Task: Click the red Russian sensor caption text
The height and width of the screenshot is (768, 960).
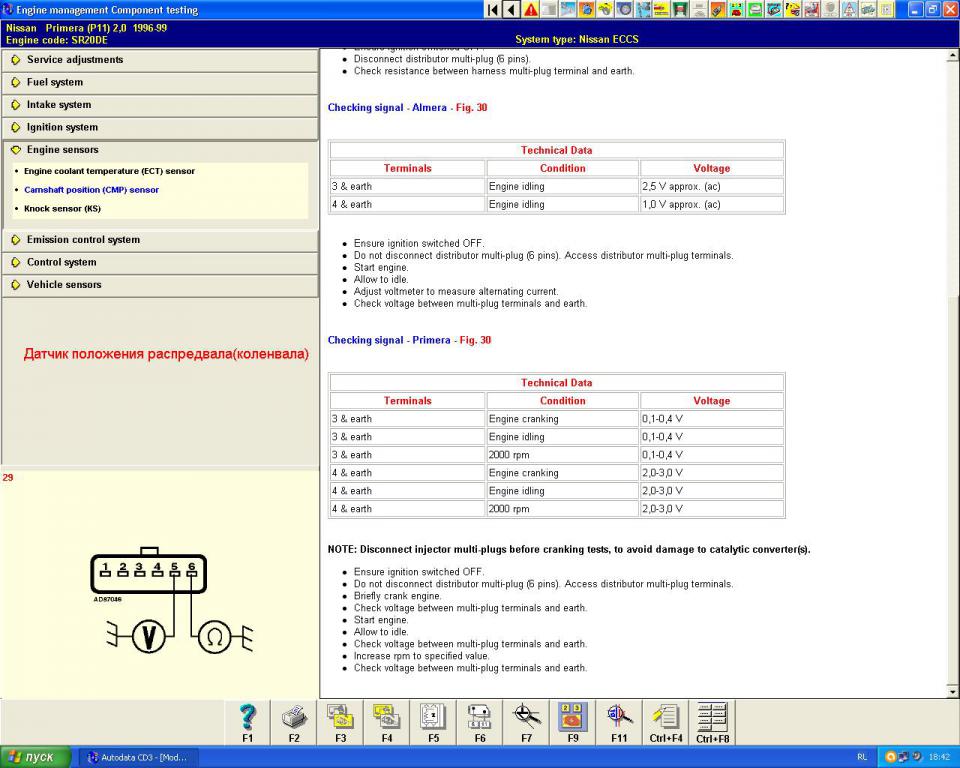Action: click(x=166, y=354)
